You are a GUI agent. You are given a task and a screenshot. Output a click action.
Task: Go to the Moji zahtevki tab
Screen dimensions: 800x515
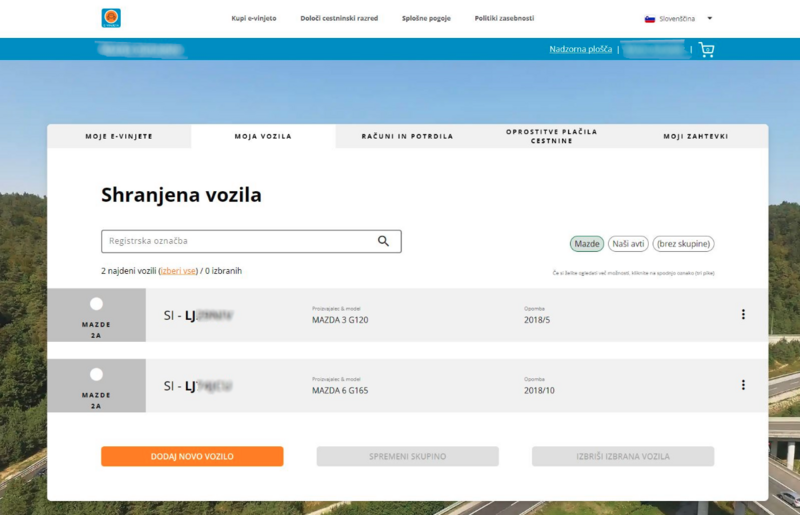(x=695, y=136)
